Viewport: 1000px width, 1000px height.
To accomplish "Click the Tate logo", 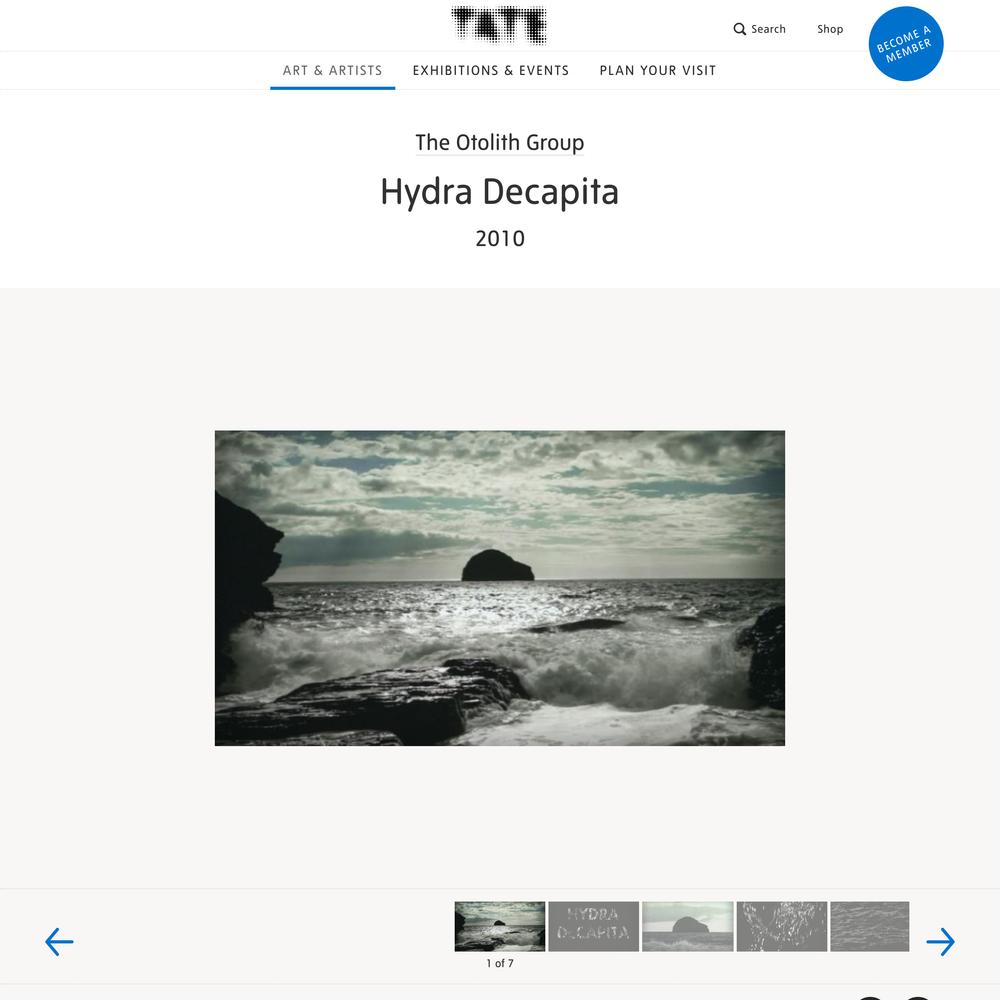I will 499,26.
